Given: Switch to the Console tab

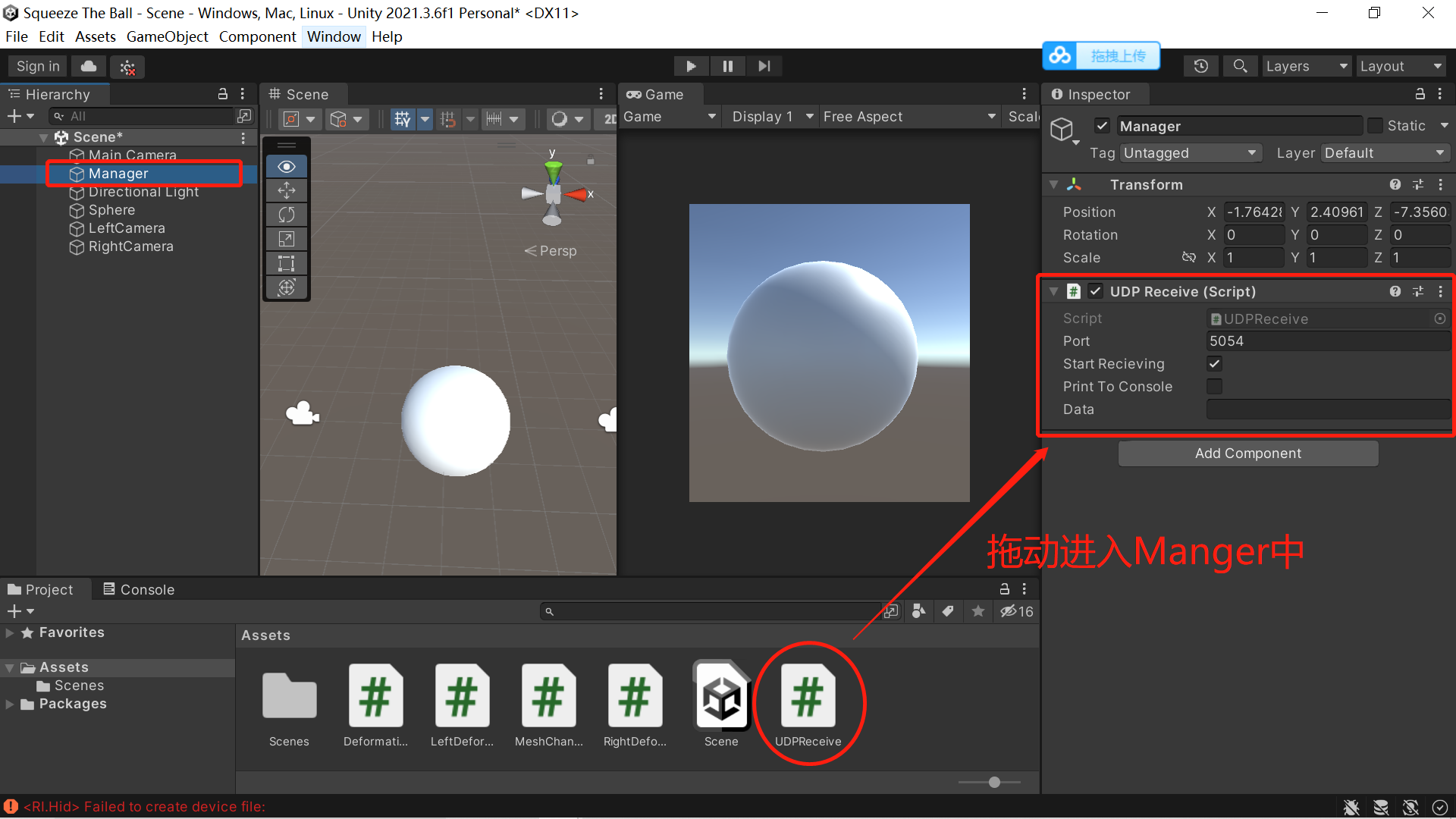Looking at the screenshot, I should 139,589.
